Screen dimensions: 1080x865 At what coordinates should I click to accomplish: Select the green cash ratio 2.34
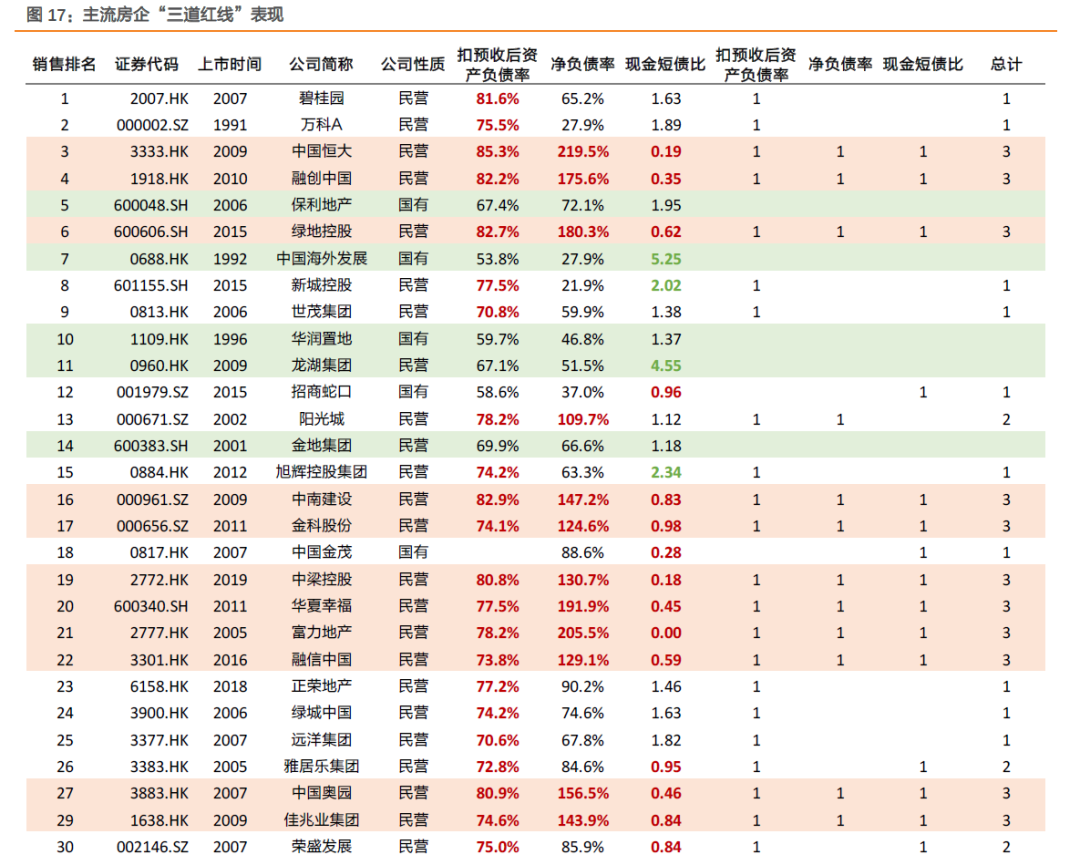pos(666,473)
